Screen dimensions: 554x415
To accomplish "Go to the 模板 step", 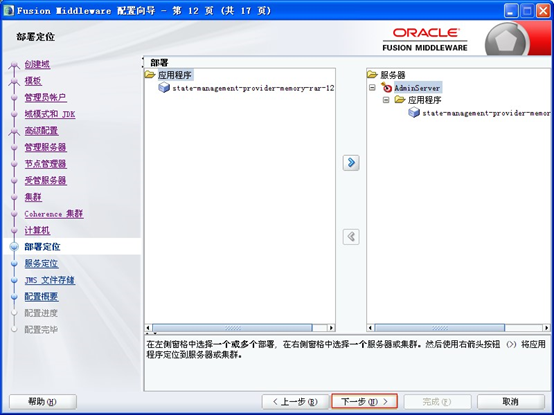I will point(33,81).
